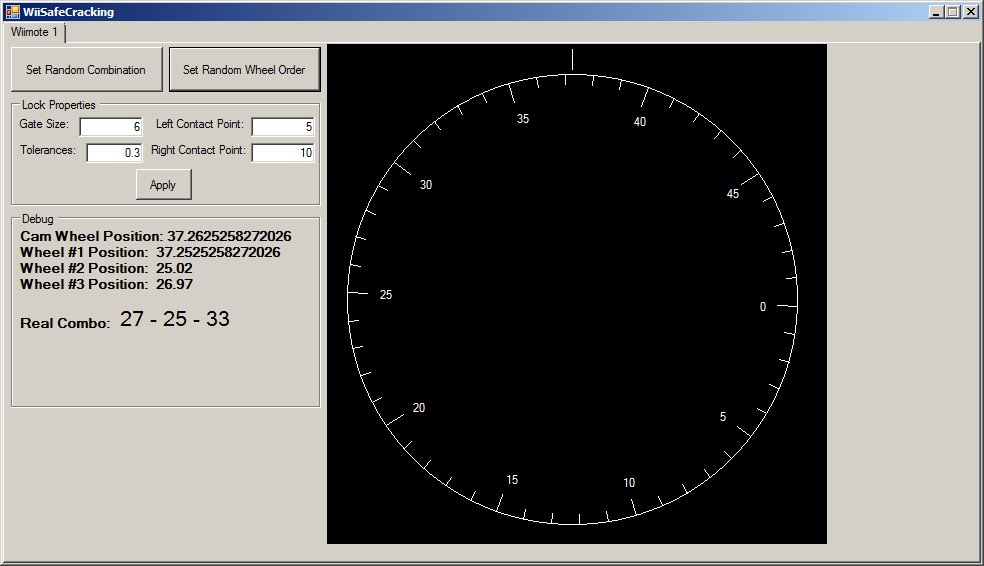Click the Real Combo value 27 - 25 - 33
The height and width of the screenshot is (566, 984).
pos(175,320)
